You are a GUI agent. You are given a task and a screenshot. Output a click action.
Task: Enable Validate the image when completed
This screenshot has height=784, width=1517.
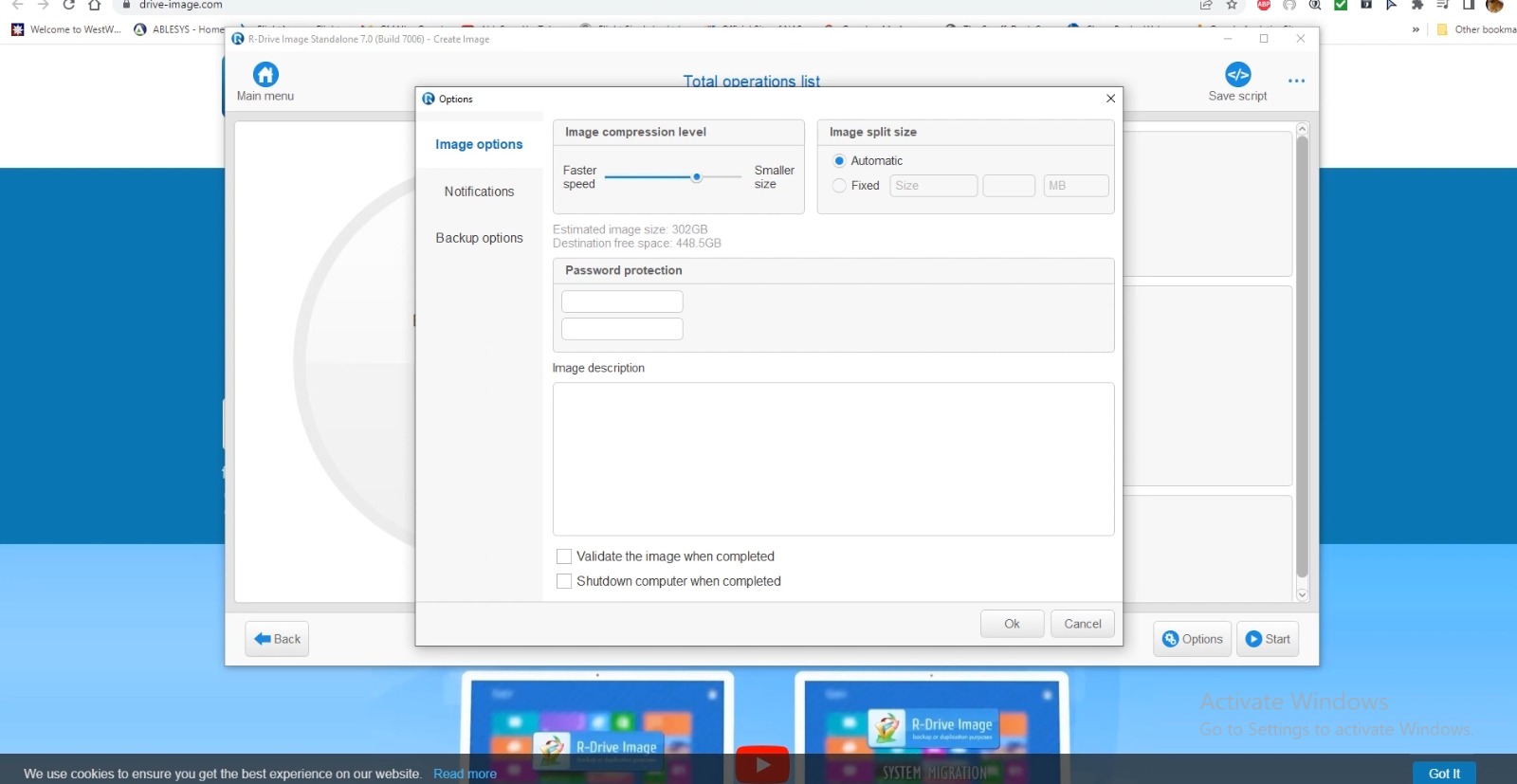coord(564,556)
